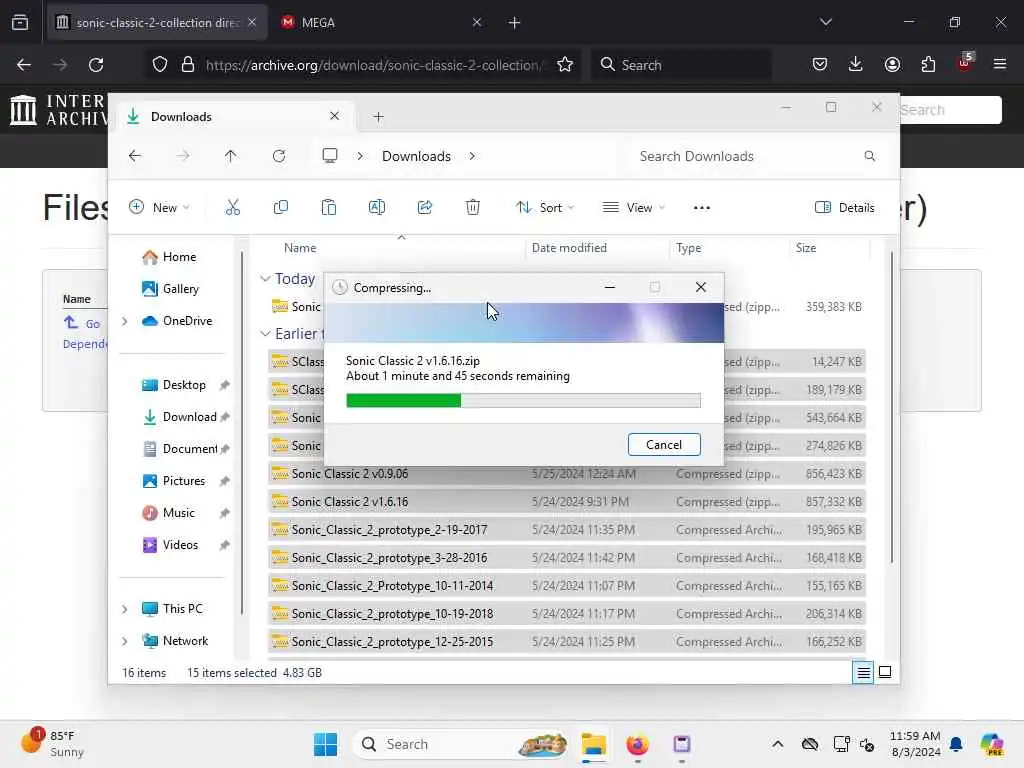Open Firefox from the taskbar
Image resolution: width=1024 pixels, height=768 pixels.
tap(637, 744)
